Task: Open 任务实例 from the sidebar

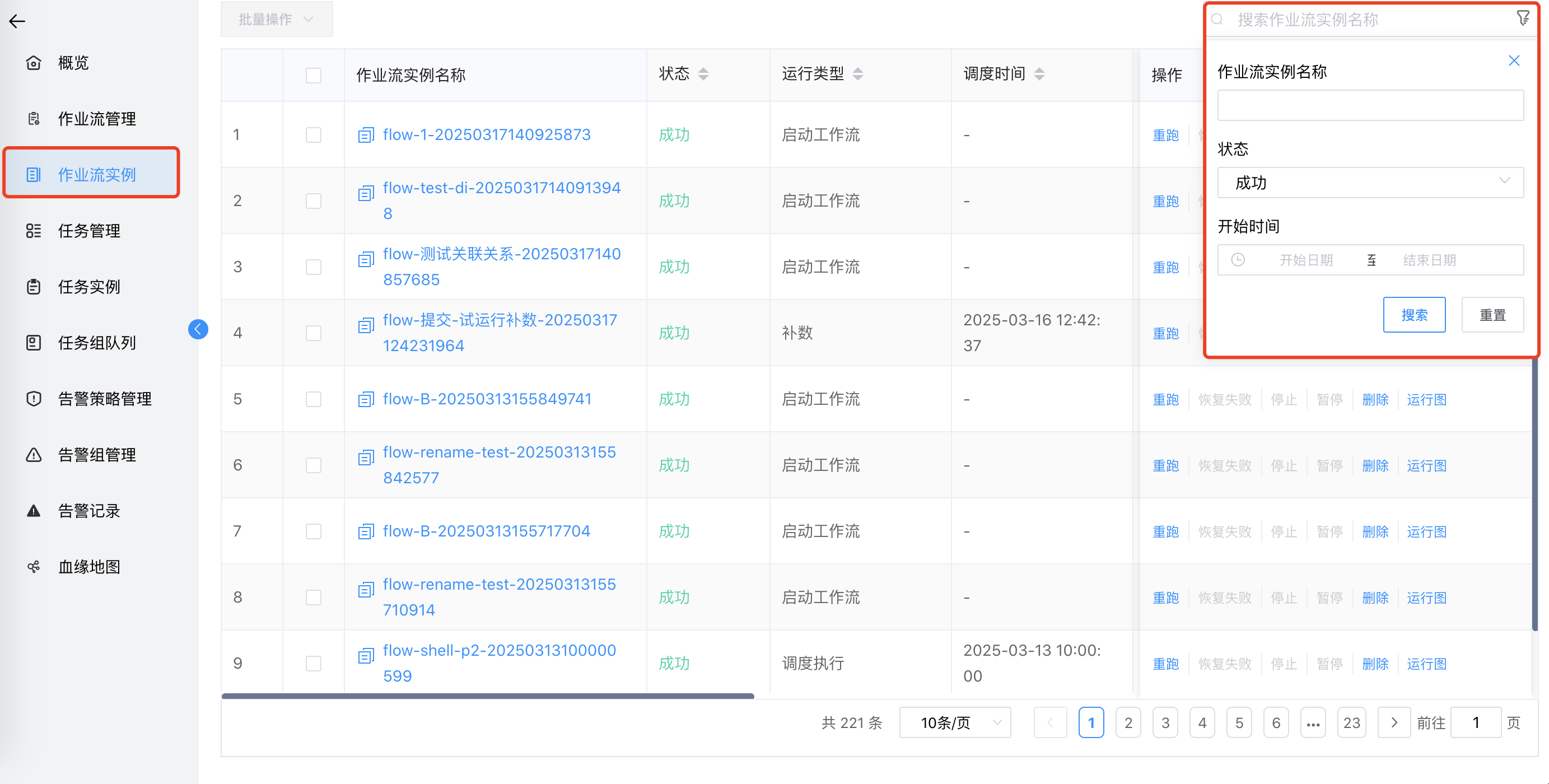Action: click(88, 287)
